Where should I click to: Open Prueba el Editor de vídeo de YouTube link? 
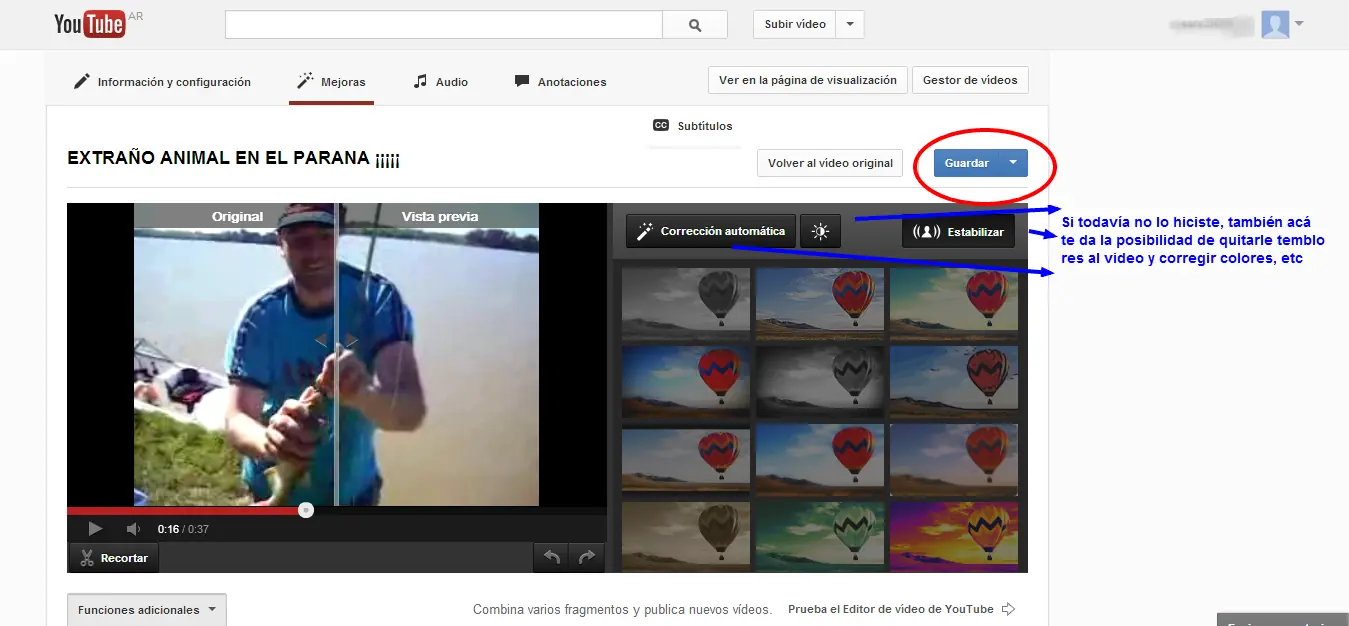(901, 609)
